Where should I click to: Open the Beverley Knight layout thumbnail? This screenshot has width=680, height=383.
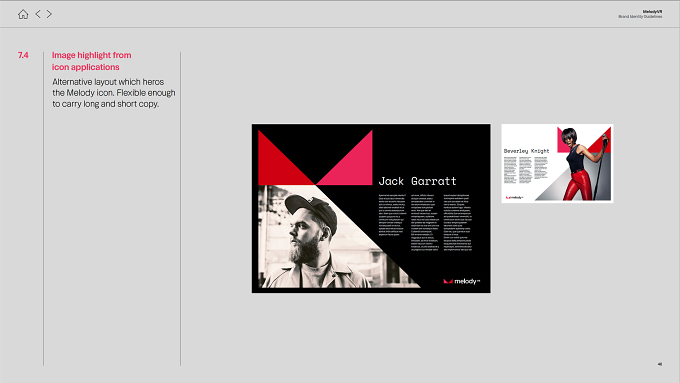(x=557, y=163)
